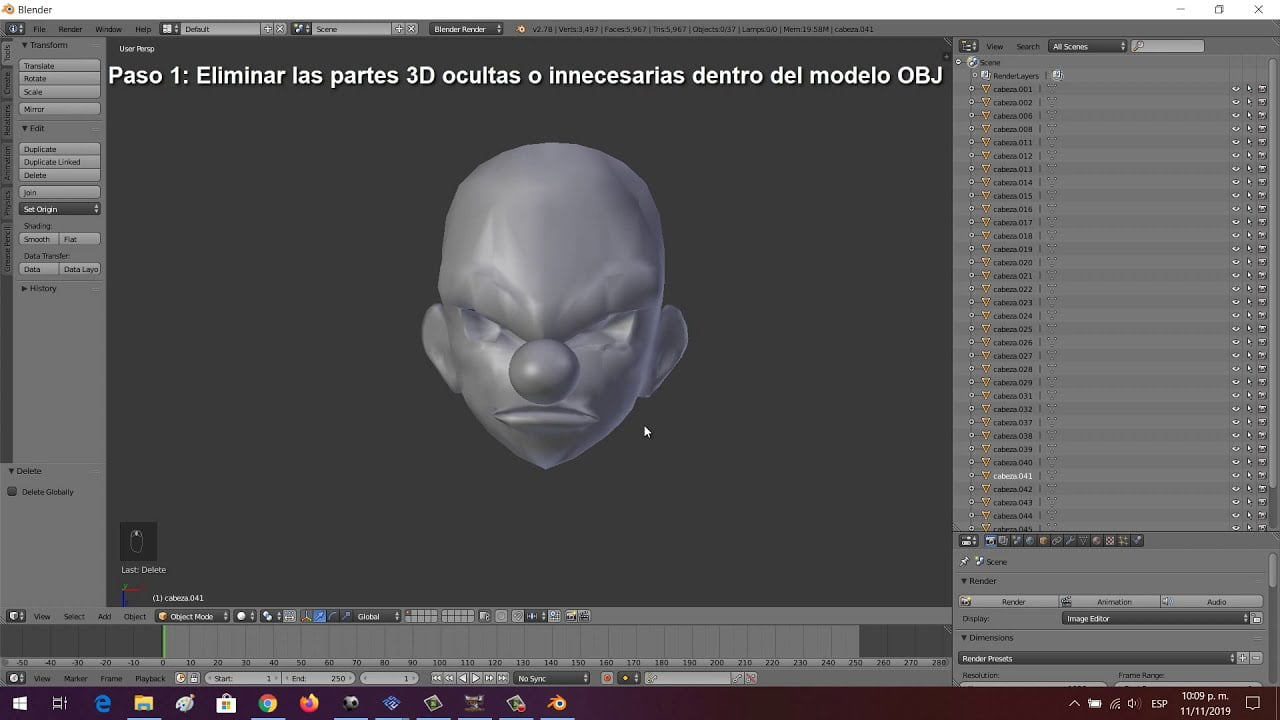Image resolution: width=1280 pixels, height=720 pixels.
Task: Open the Mesh Data properties tab (triangle icon)
Action: 1083,540
